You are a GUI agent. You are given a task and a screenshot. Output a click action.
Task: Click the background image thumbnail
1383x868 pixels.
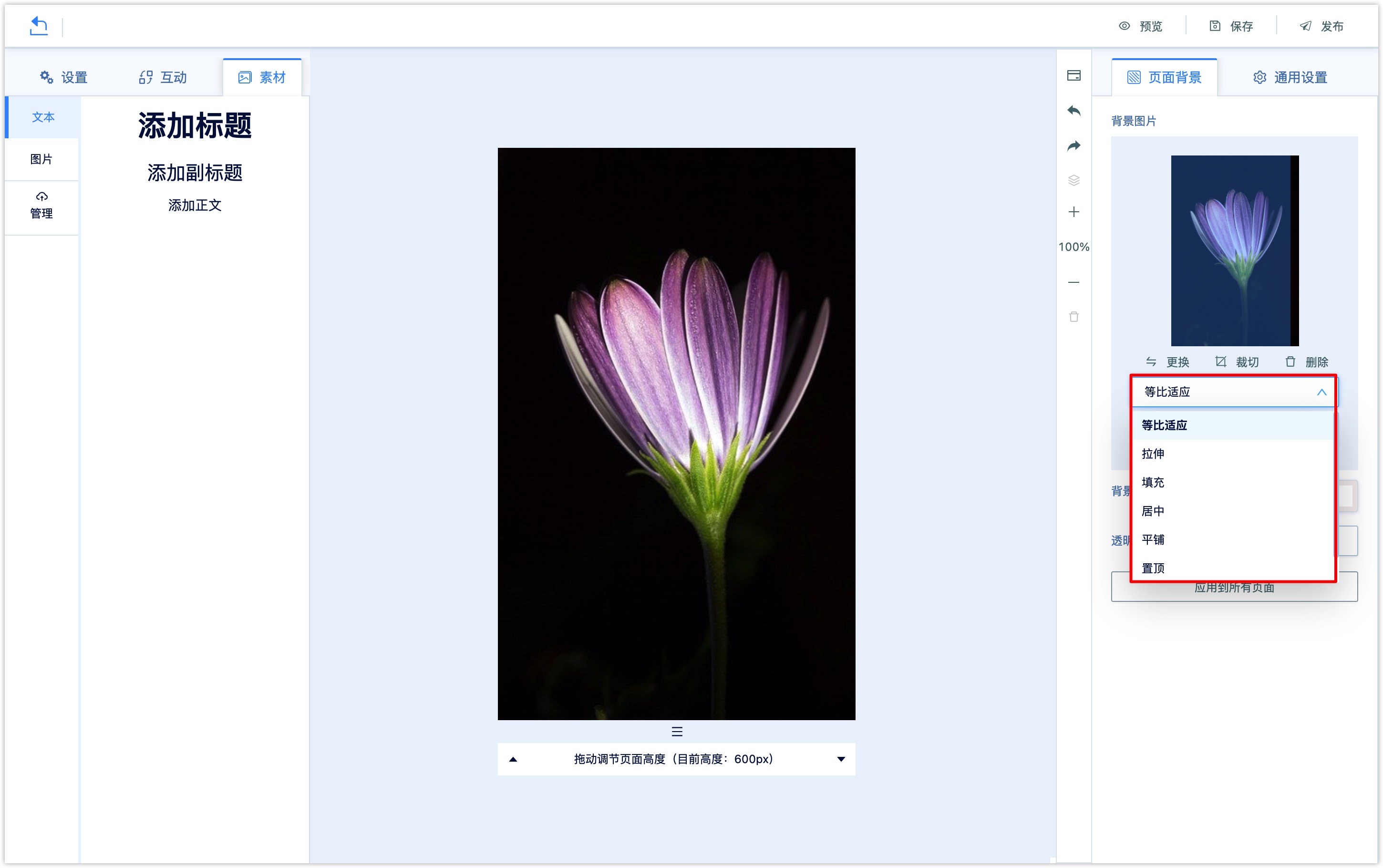(1234, 250)
